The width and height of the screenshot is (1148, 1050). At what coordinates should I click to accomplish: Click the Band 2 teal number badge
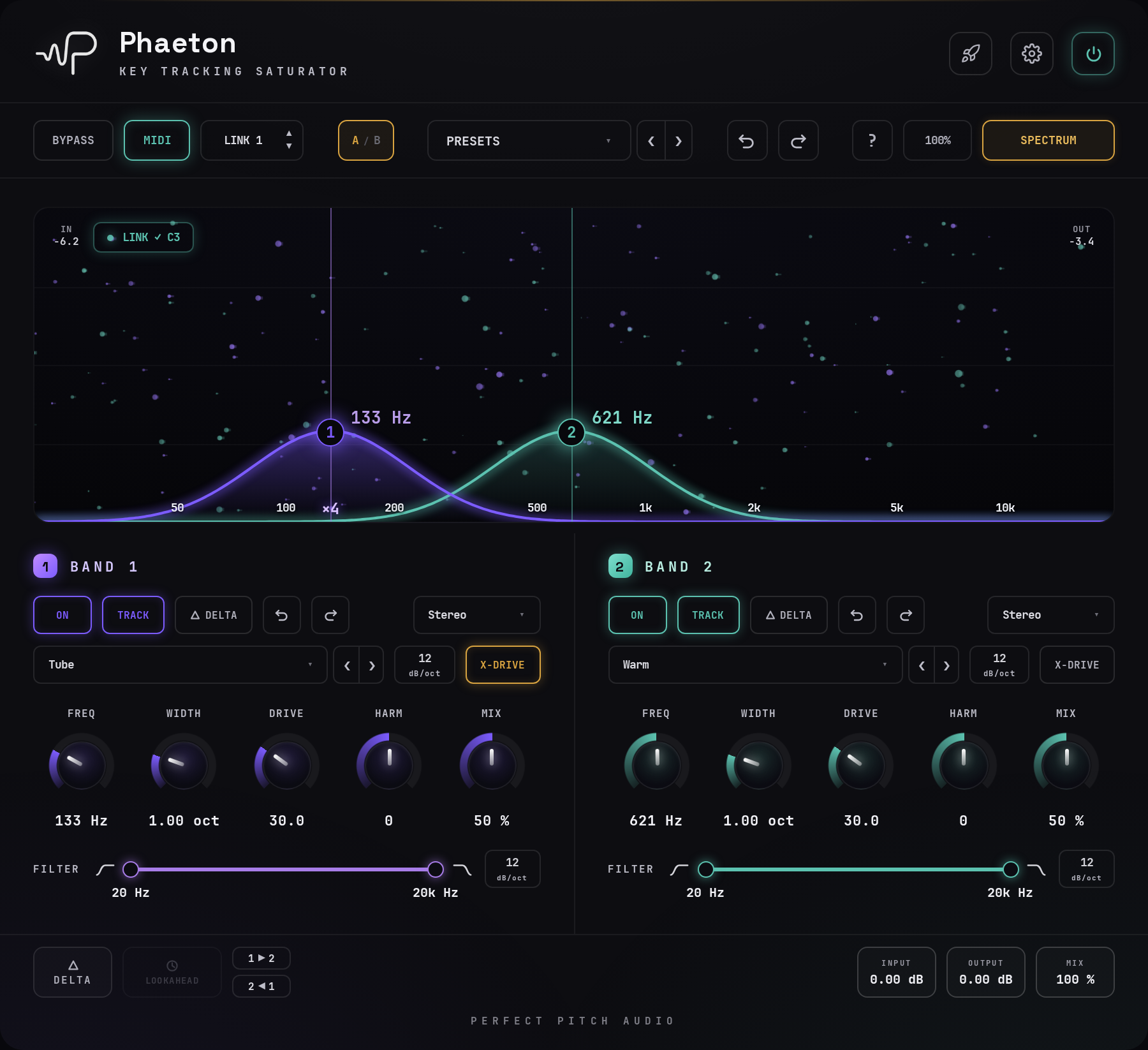[x=620, y=566]
